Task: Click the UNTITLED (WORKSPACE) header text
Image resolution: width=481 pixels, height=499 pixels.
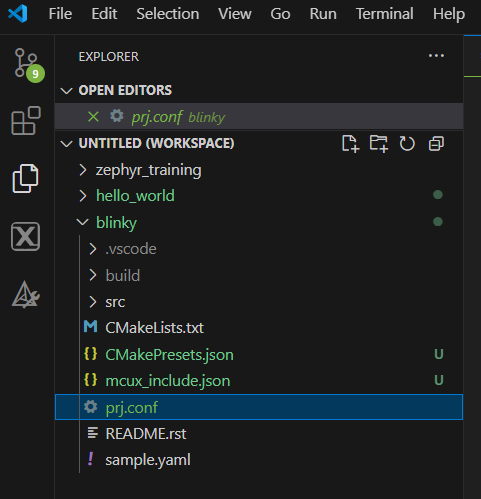Action: click(157, 144)
